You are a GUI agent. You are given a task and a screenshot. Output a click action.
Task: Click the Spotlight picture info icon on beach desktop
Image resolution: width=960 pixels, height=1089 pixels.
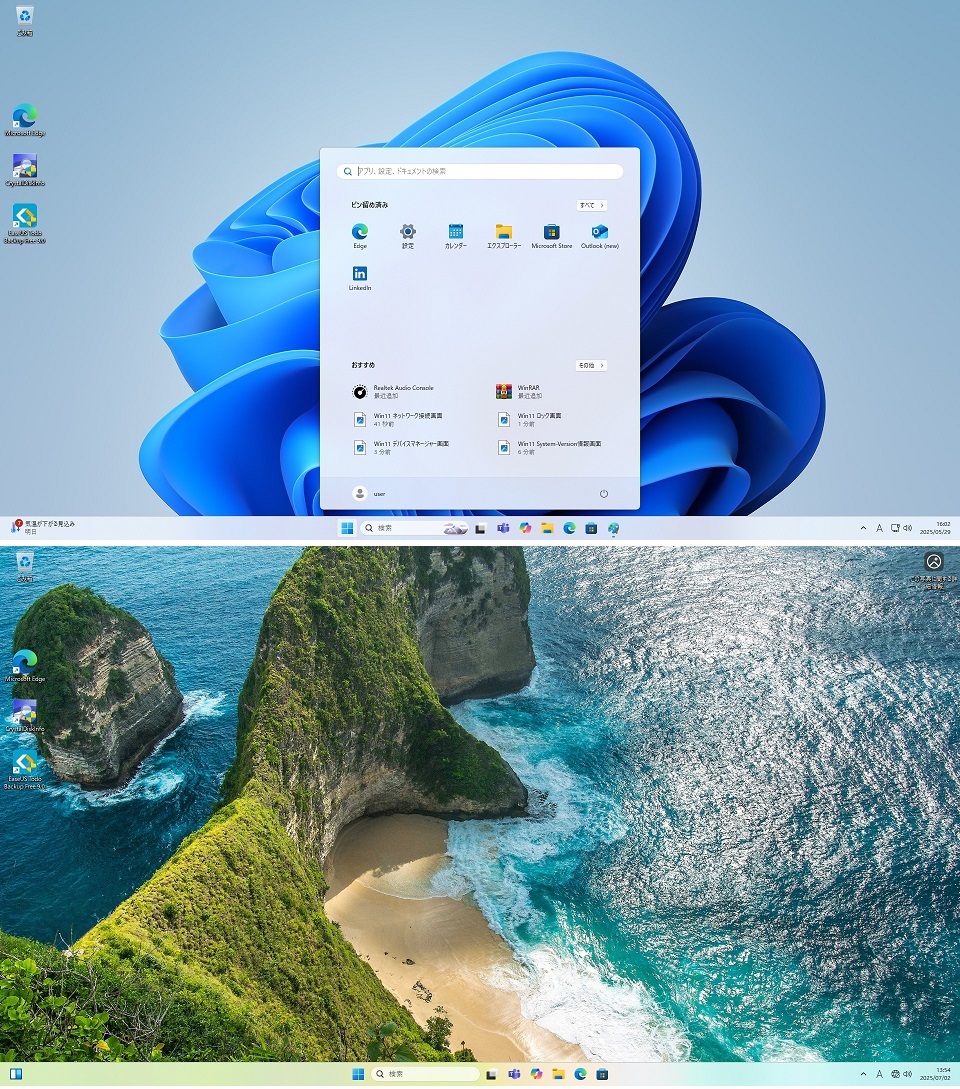point(934,570)
